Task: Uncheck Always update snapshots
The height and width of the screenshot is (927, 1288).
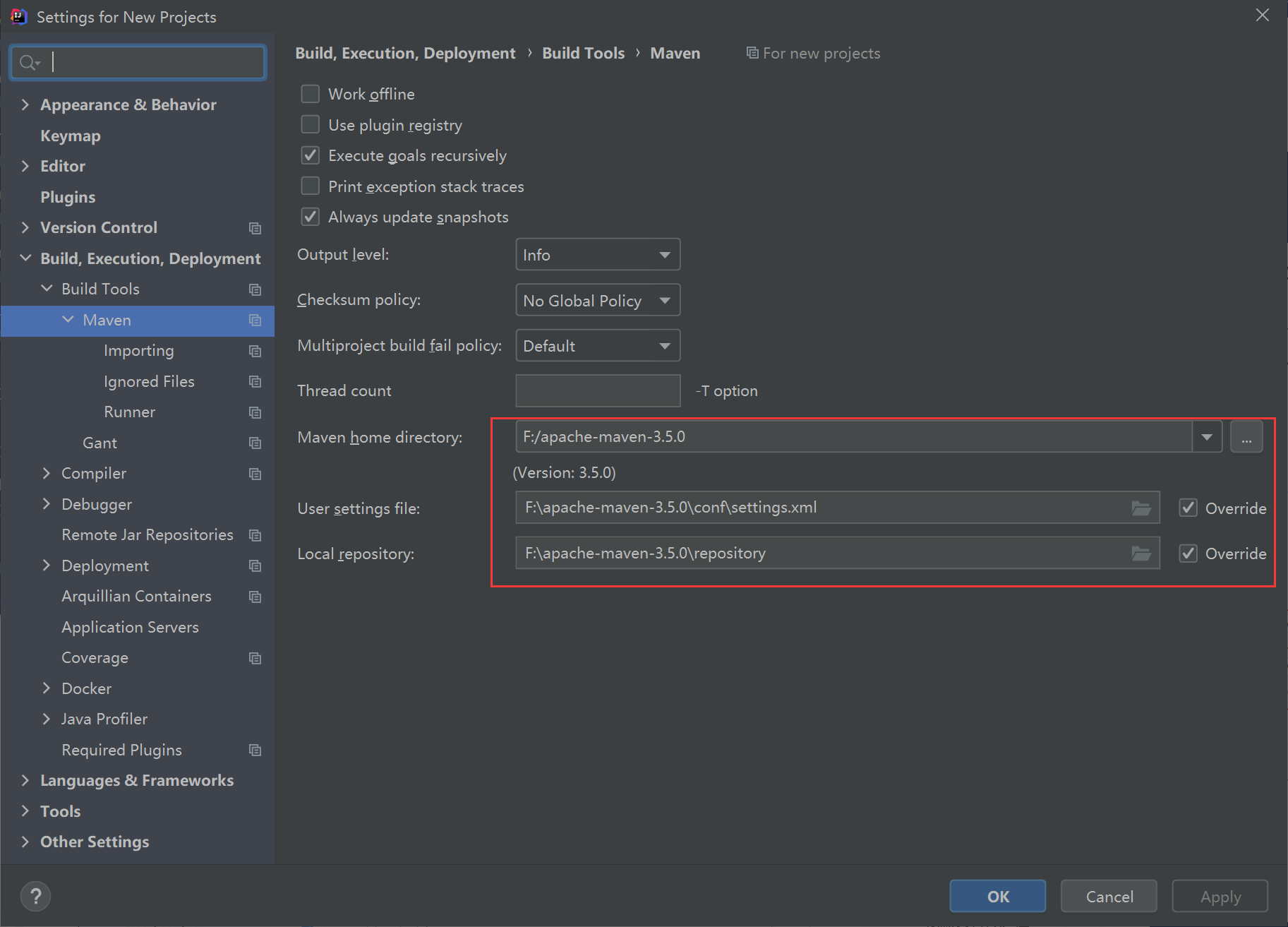Action: [x=311, y=217]
